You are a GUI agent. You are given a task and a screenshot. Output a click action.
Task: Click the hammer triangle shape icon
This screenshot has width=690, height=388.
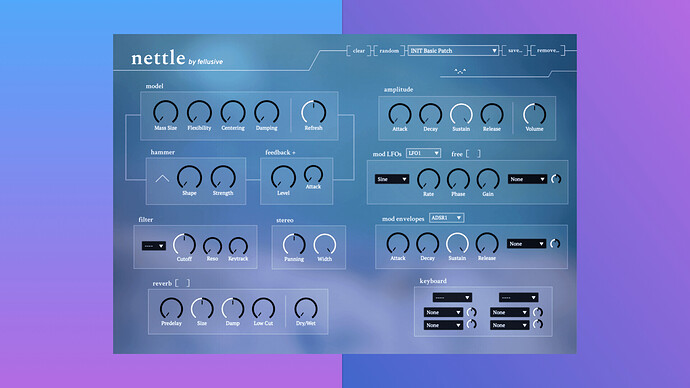[162, 178]
